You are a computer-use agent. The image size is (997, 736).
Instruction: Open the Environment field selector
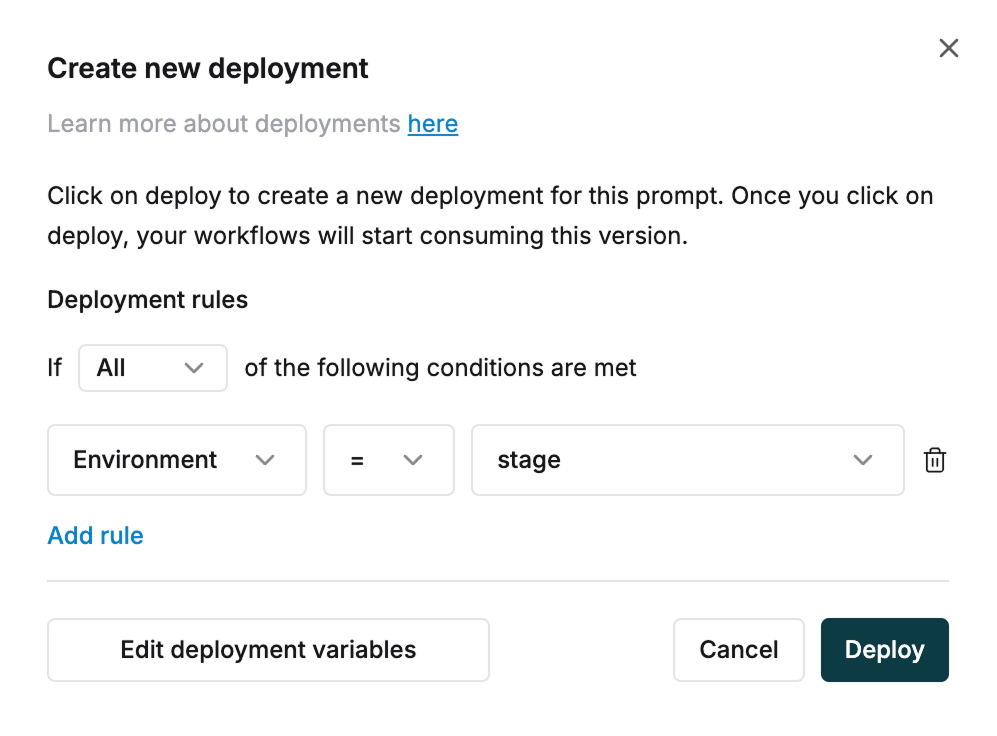tap(176, 460)
